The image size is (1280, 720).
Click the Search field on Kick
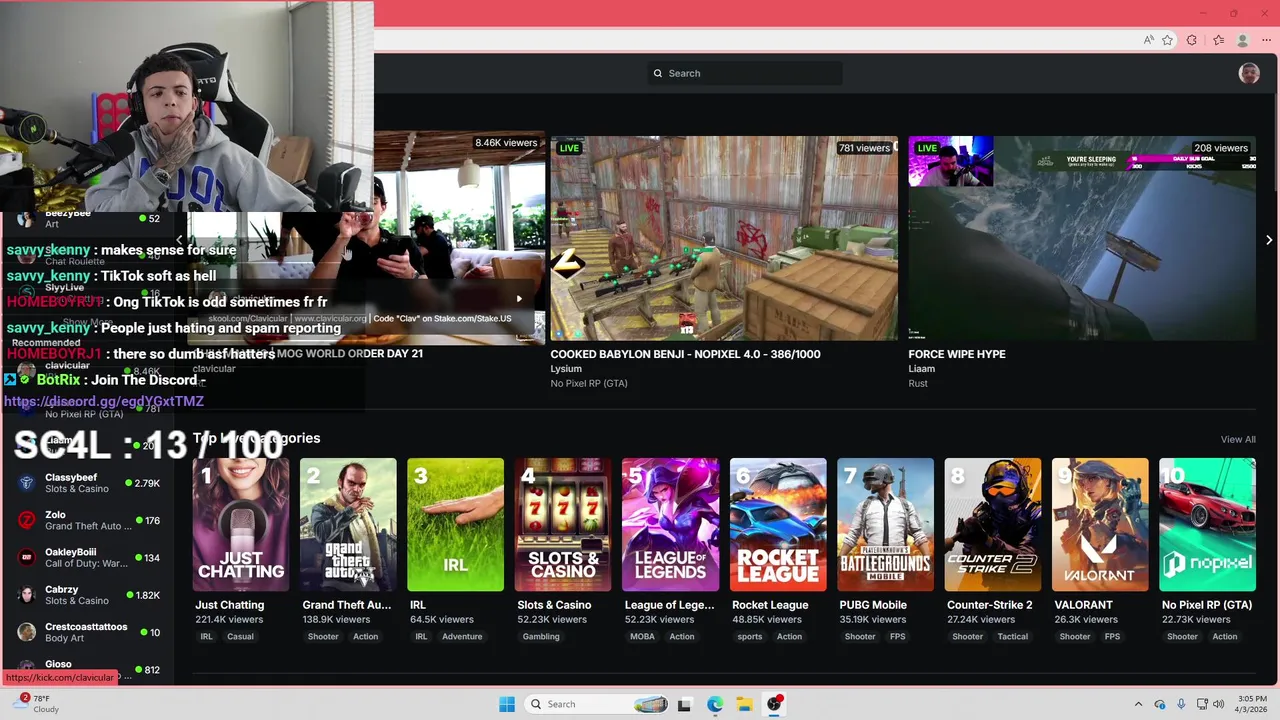click(744, 73)
